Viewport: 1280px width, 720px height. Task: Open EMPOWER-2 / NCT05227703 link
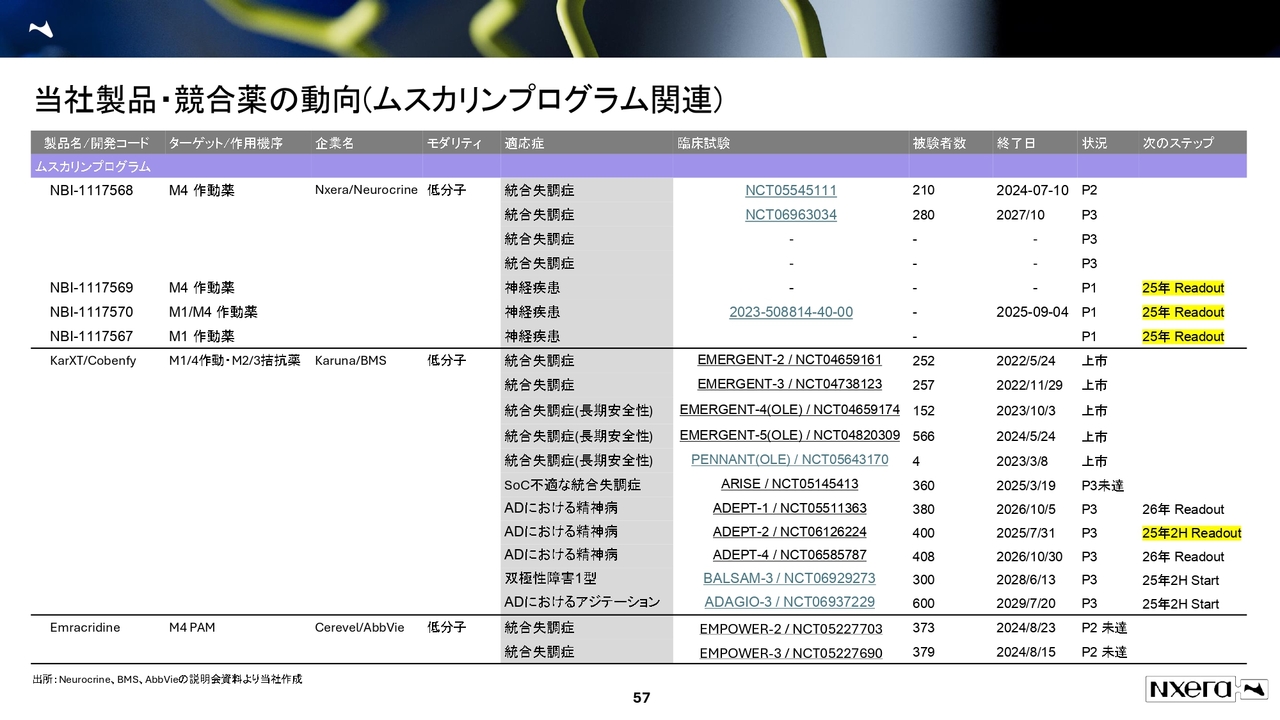(790, 629)
